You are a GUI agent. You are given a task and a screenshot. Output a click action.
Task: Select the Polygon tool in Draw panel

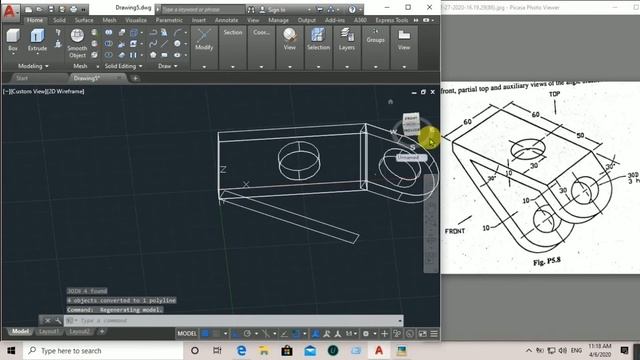[x=153, y=54]
